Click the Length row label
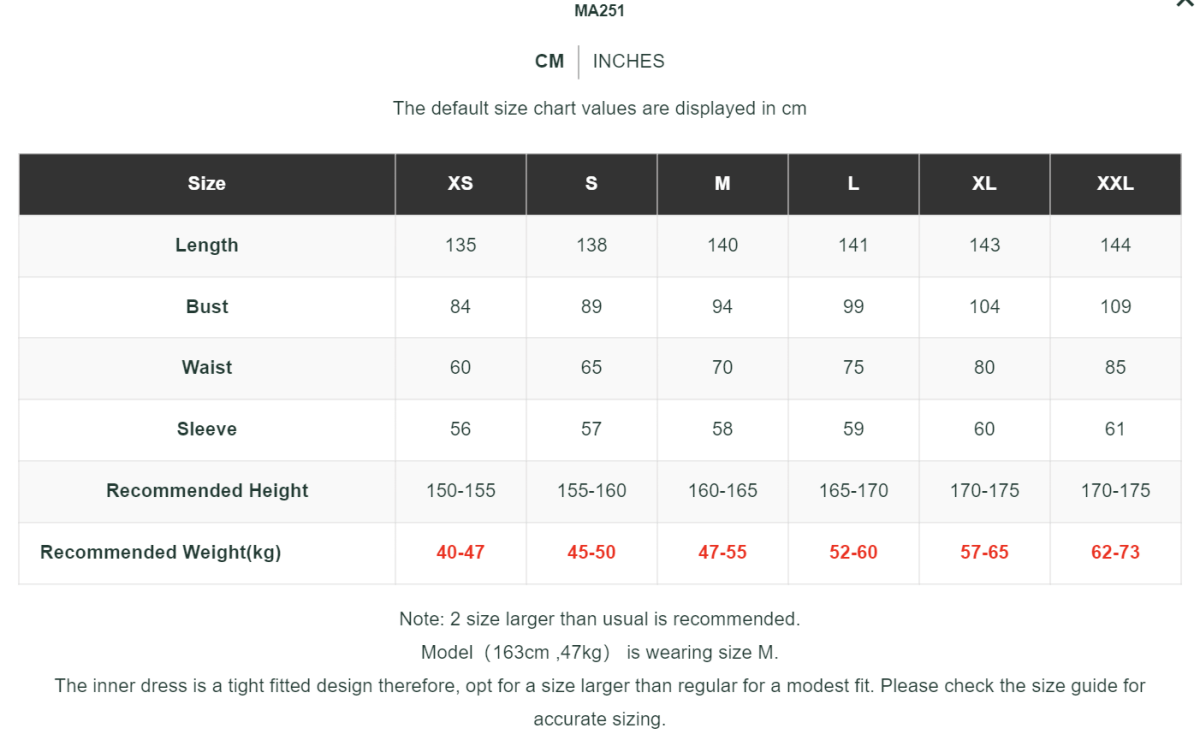Screen dimensions: 1200x734 207,245
